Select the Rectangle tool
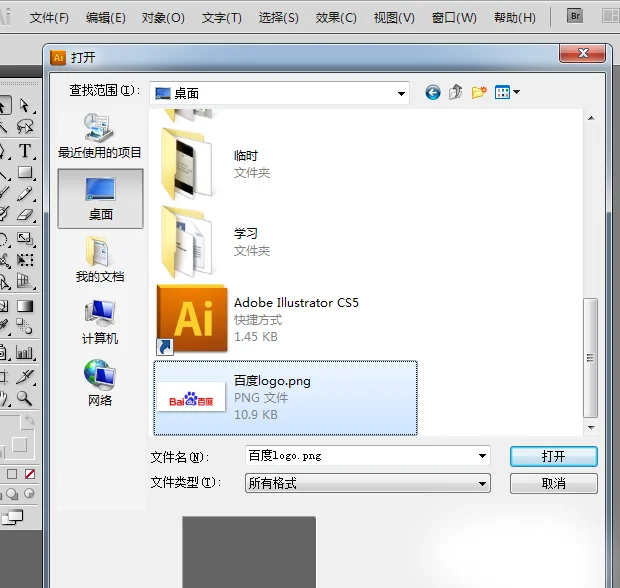Image resolution: width=620 pixels, height=588 pixels. (x=25, y=172)
